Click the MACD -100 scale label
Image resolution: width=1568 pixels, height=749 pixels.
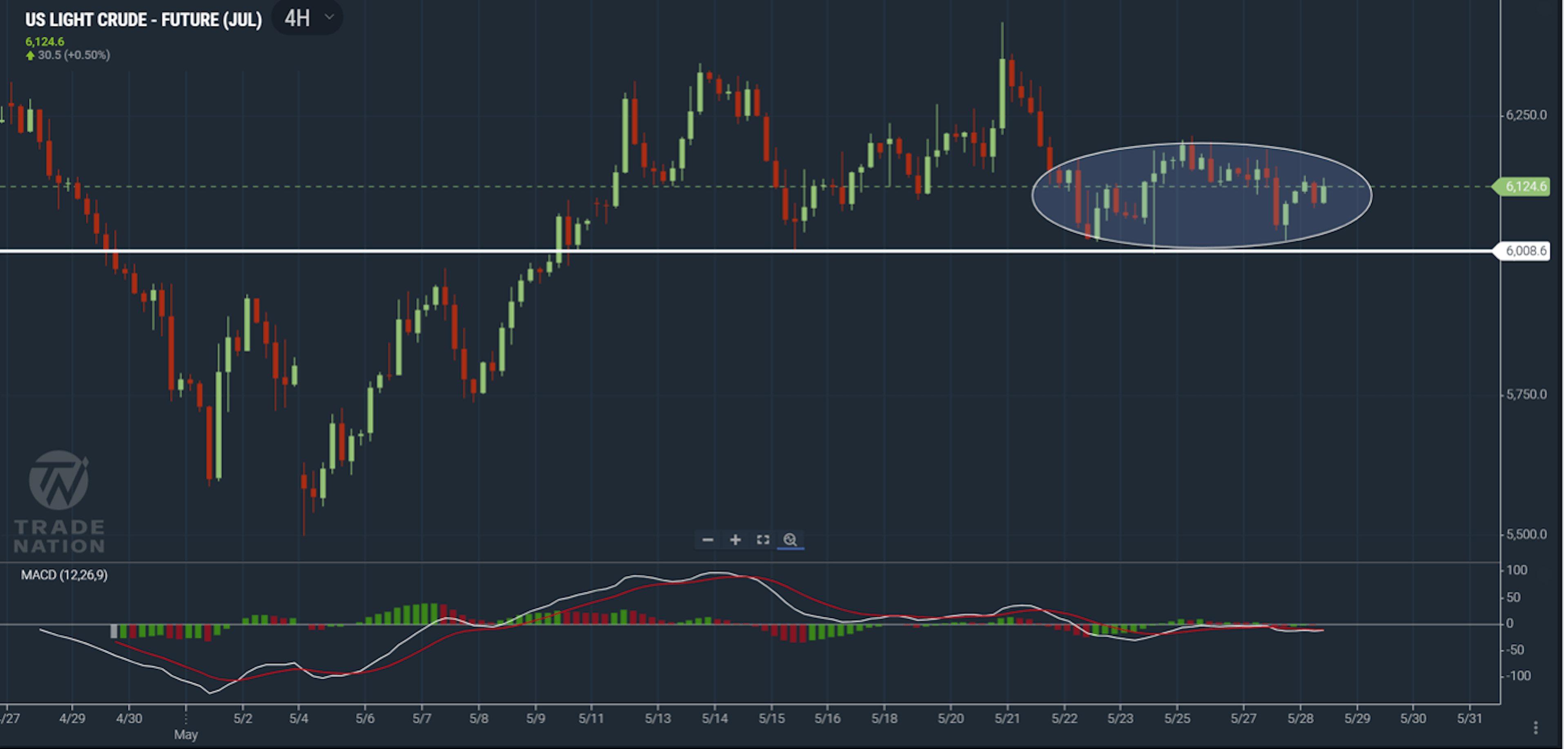(1518, 676)
